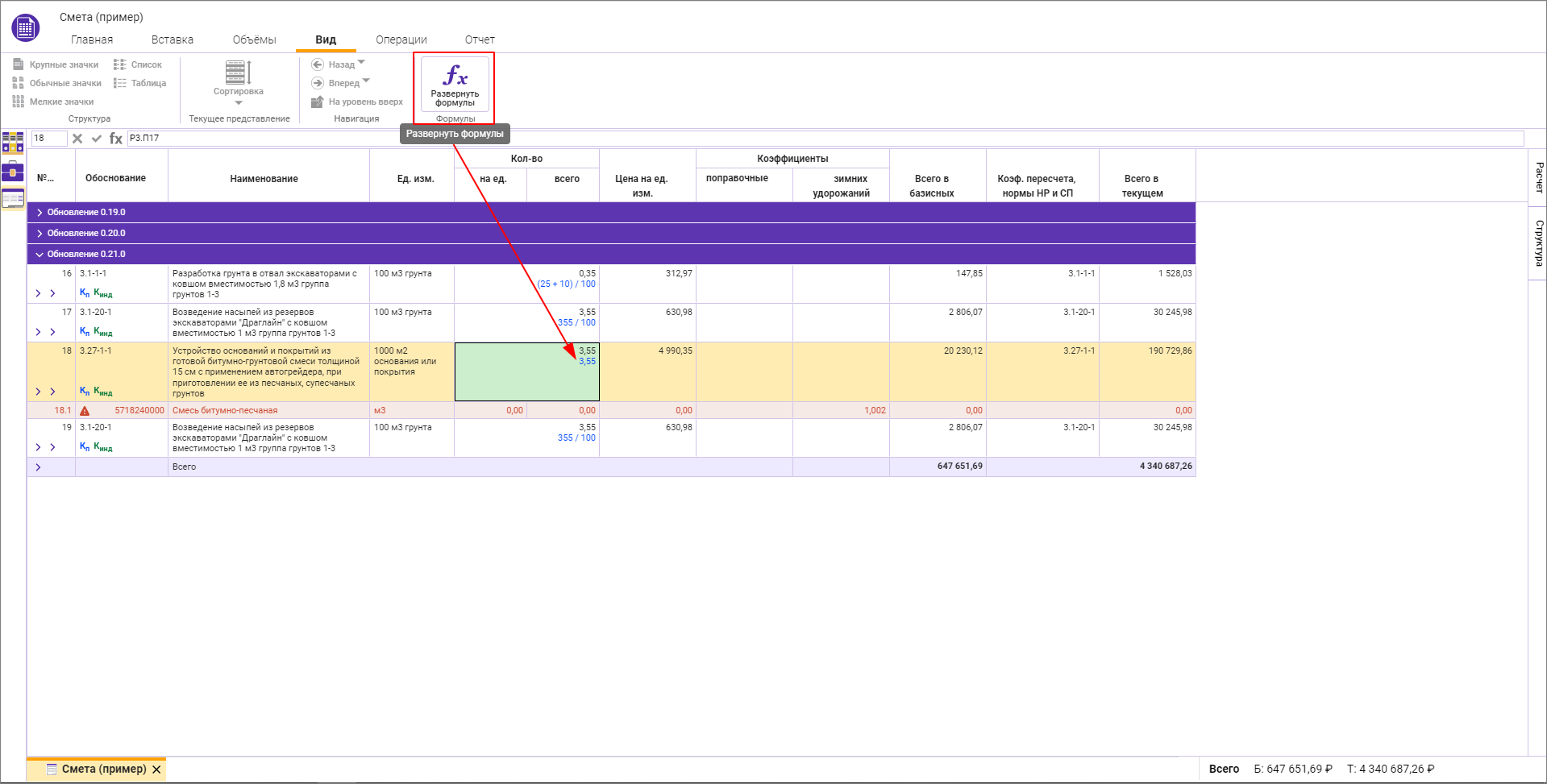Open the briefcase sidebar icon
The height and width of the screenshot is (784, 1547).
click(x=13, y=171)
